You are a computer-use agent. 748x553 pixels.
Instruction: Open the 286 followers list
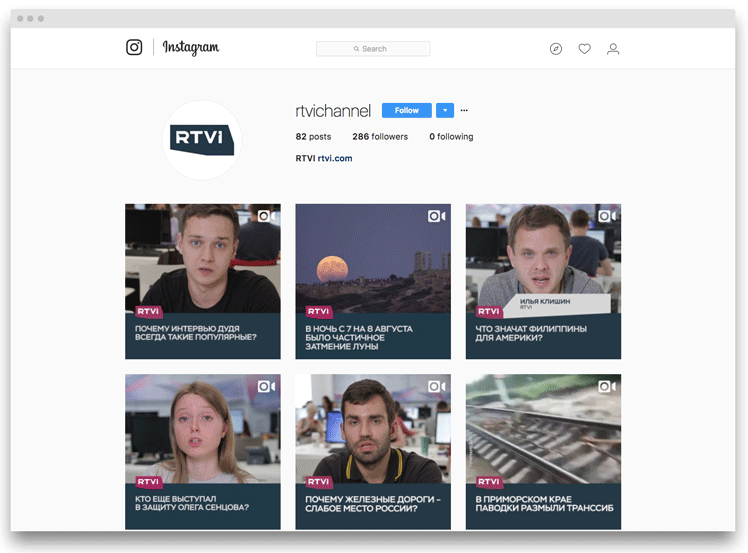tap(380, 136)
